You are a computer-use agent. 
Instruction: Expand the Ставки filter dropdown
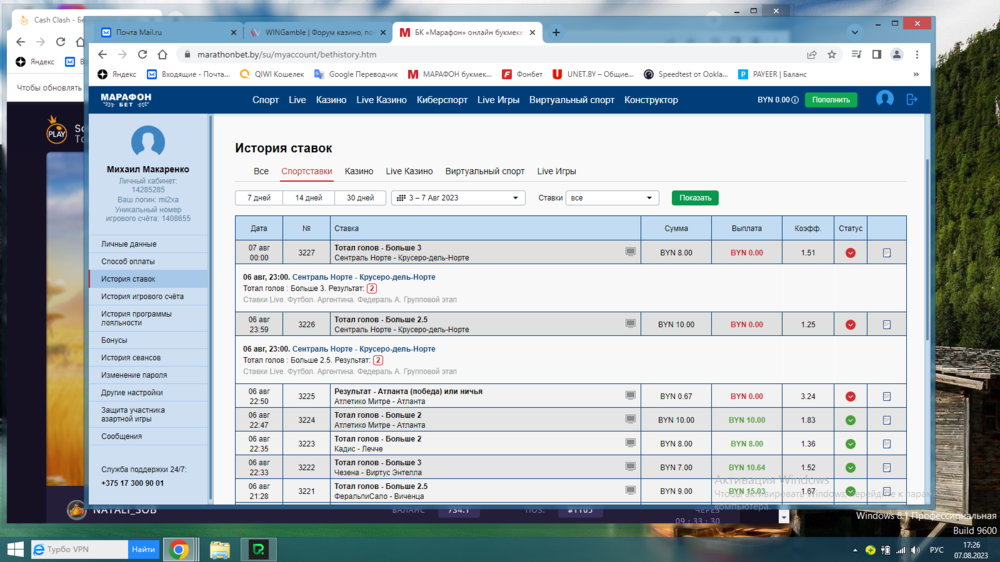612,198
